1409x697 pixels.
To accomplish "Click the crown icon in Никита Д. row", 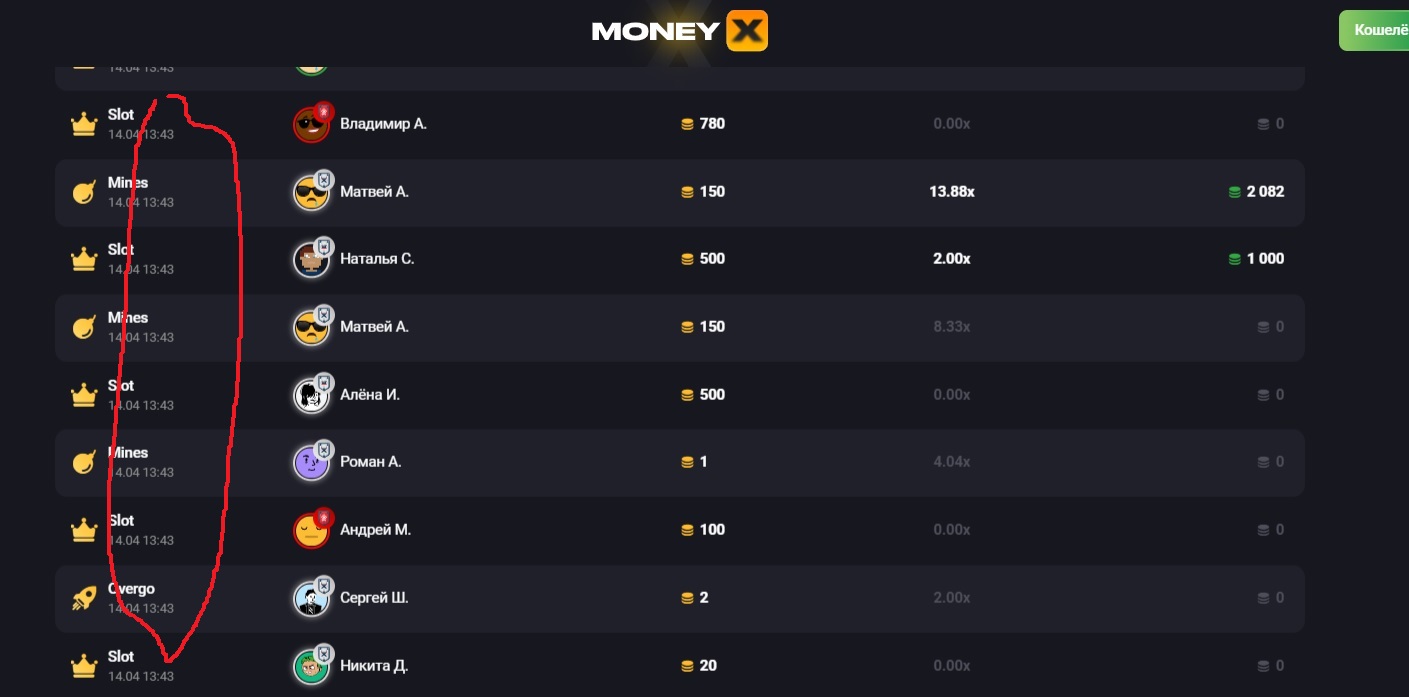I will (83, 666).
